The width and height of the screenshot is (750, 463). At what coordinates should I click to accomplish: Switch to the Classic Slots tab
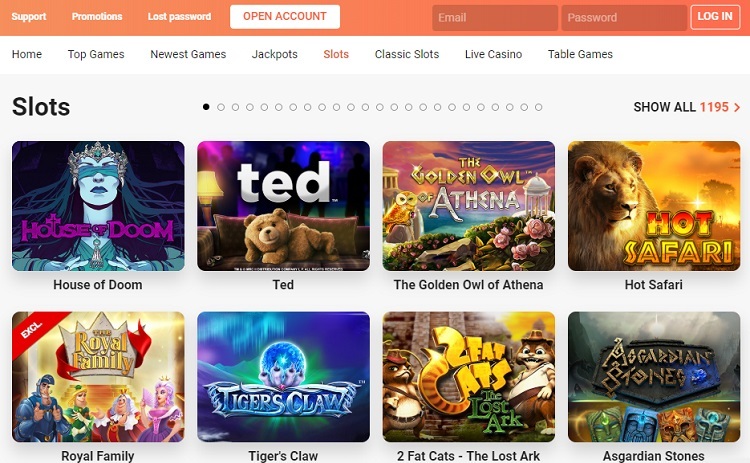pos(407,54)
